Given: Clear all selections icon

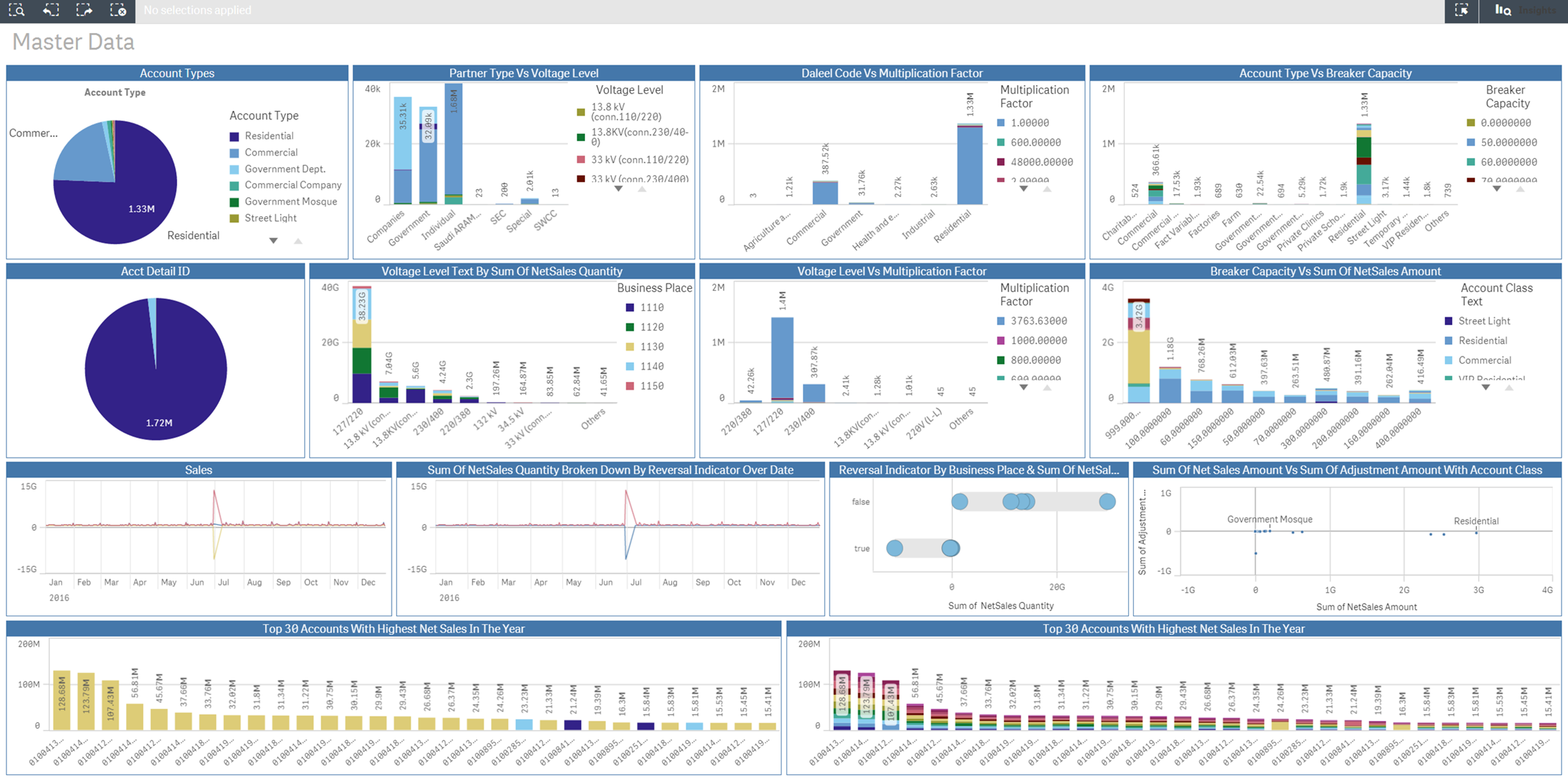Looking at the screenshot, I should (x=118, y=10).
